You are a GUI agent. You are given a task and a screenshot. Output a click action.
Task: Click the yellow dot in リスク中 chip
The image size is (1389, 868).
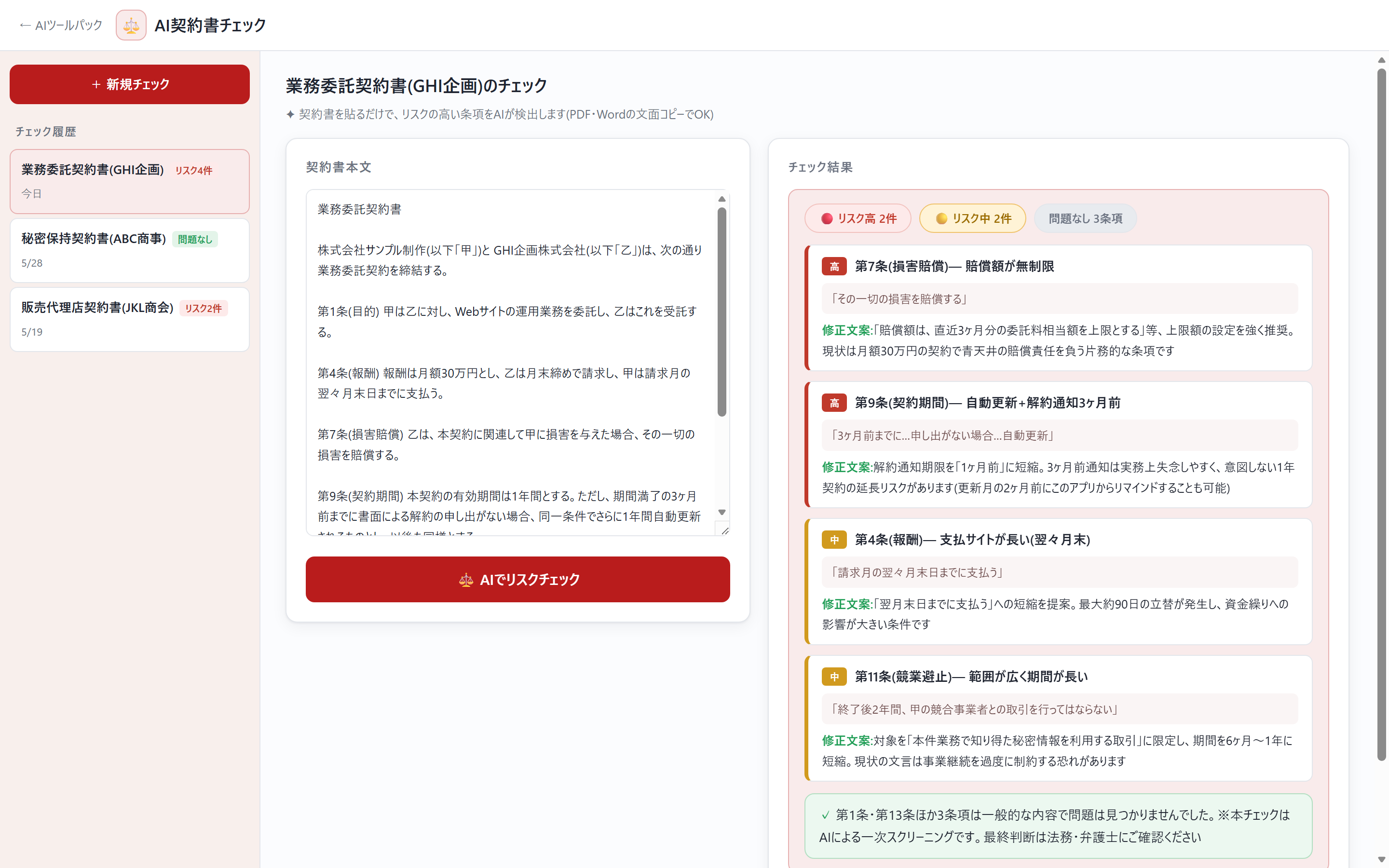coord(942,219)
